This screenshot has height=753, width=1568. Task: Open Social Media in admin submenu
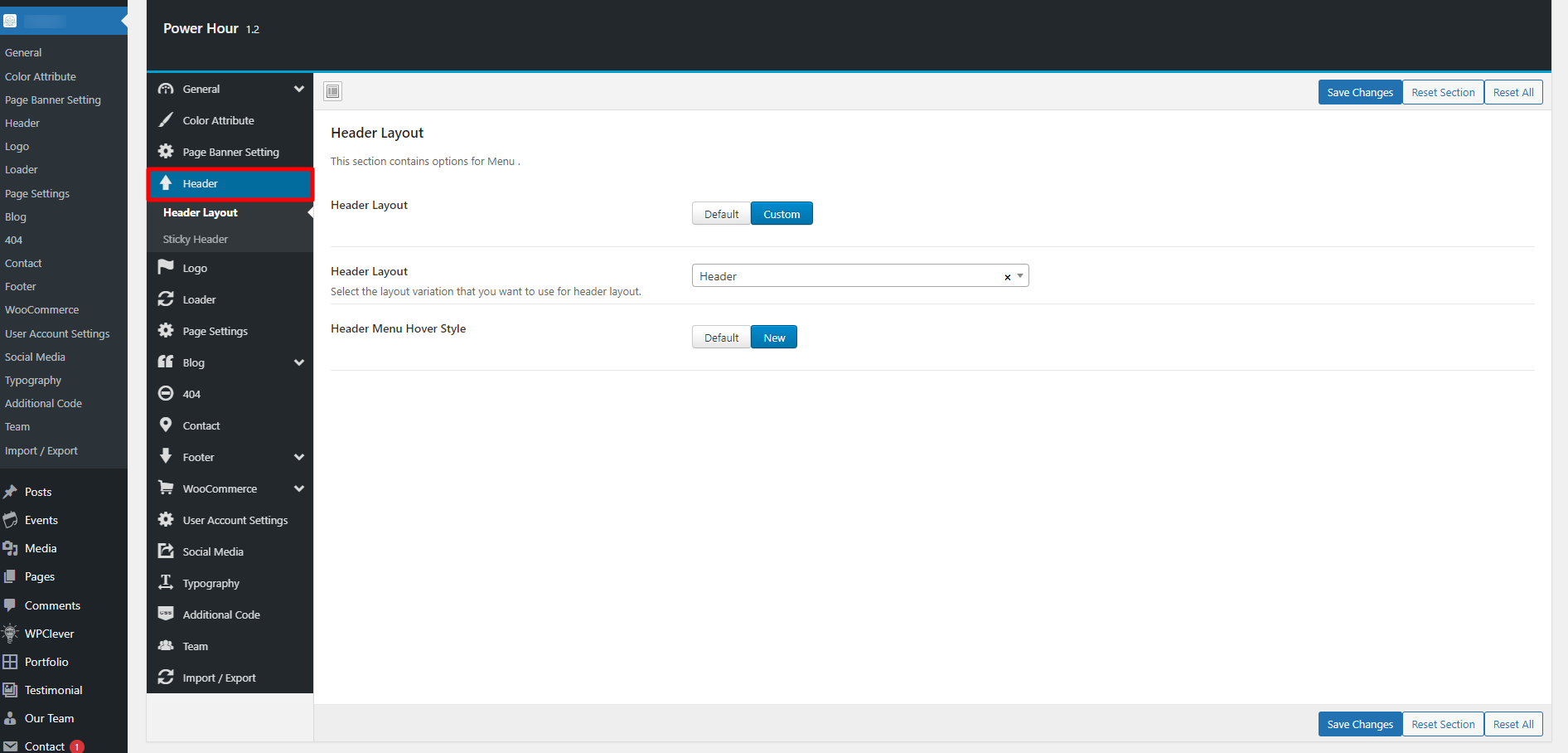[35, 357]
